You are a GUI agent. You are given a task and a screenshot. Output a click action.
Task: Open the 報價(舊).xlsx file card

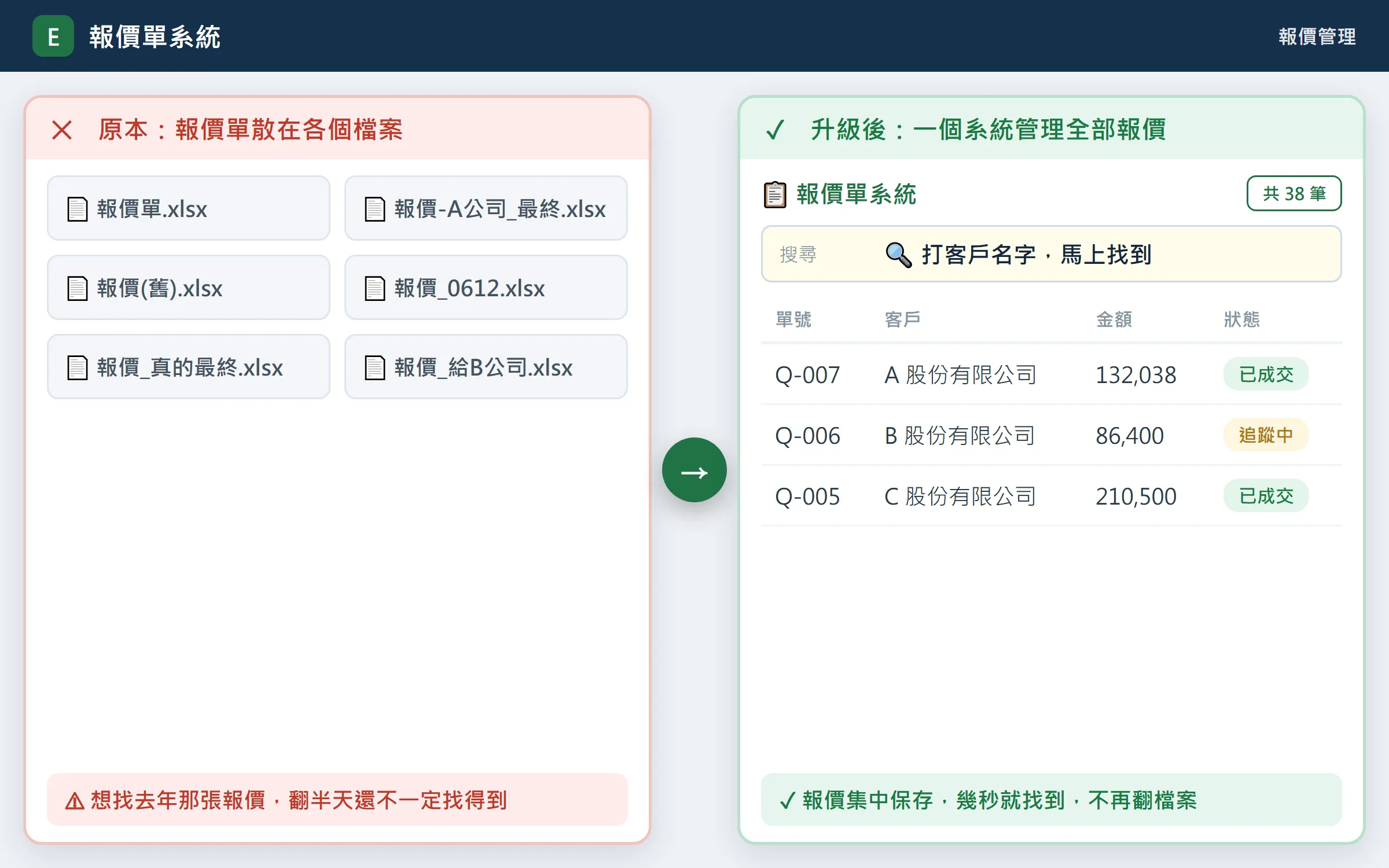click(189, 288)
